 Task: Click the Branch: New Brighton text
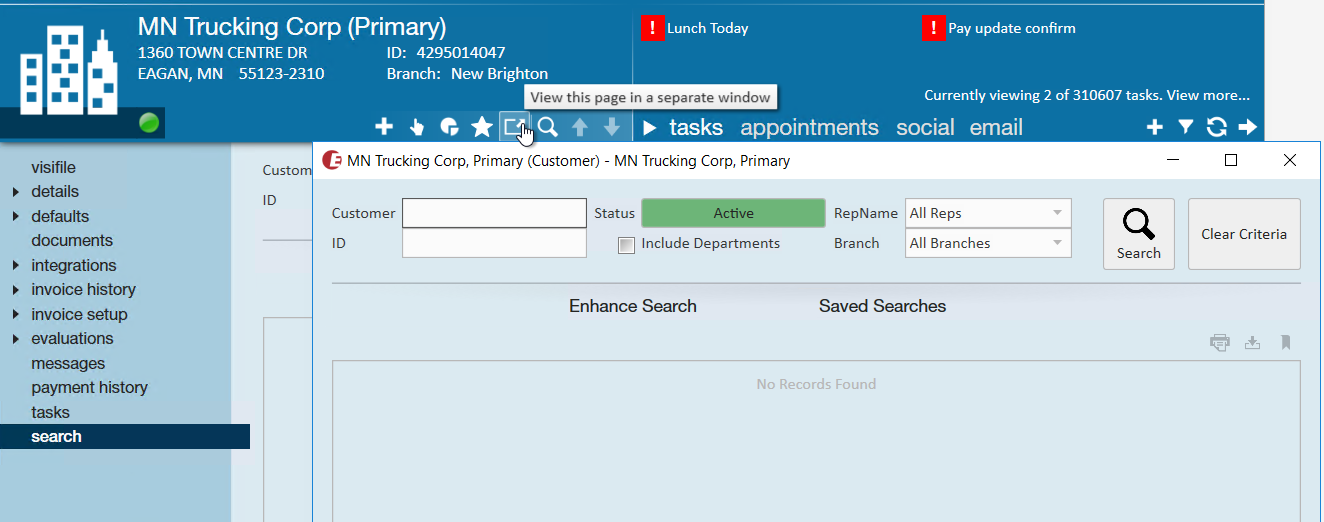tap(467, 74)
